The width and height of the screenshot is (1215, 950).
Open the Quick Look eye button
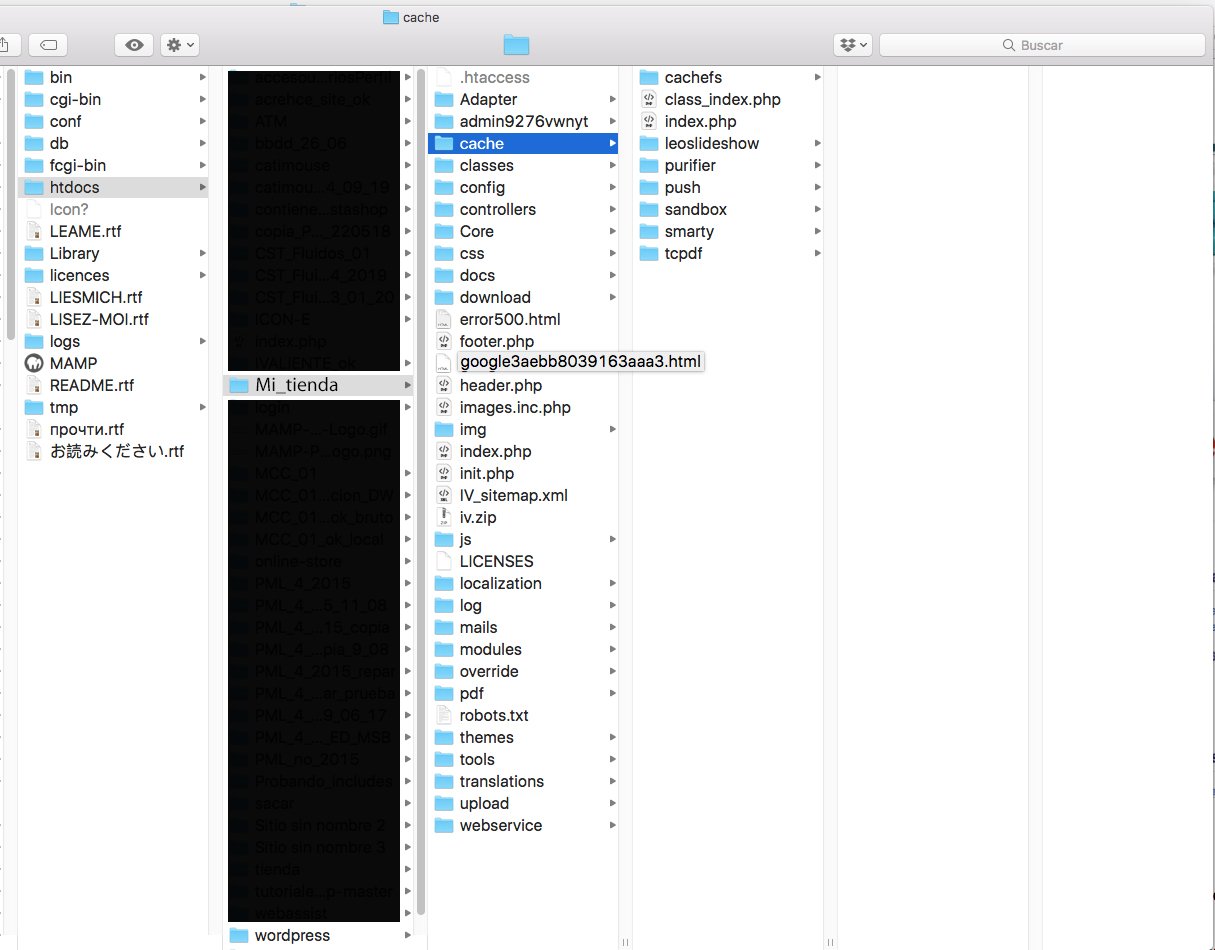point(134,45)
